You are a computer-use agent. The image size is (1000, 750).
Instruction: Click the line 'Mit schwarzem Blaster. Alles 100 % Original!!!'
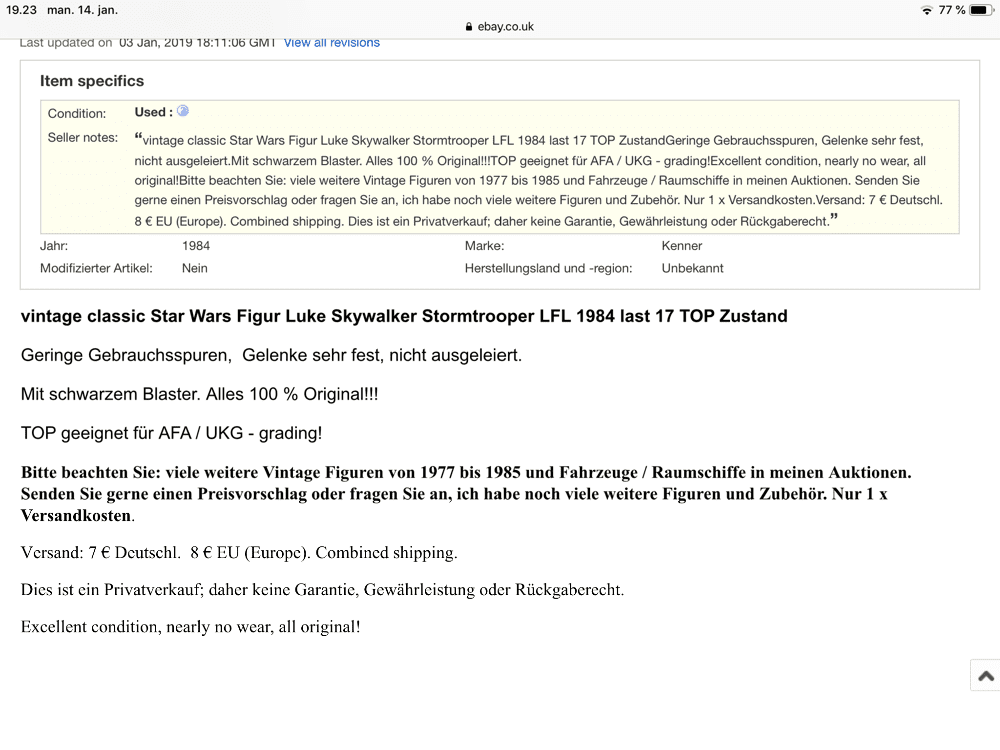pyautogui.click(x=200, y=394)
